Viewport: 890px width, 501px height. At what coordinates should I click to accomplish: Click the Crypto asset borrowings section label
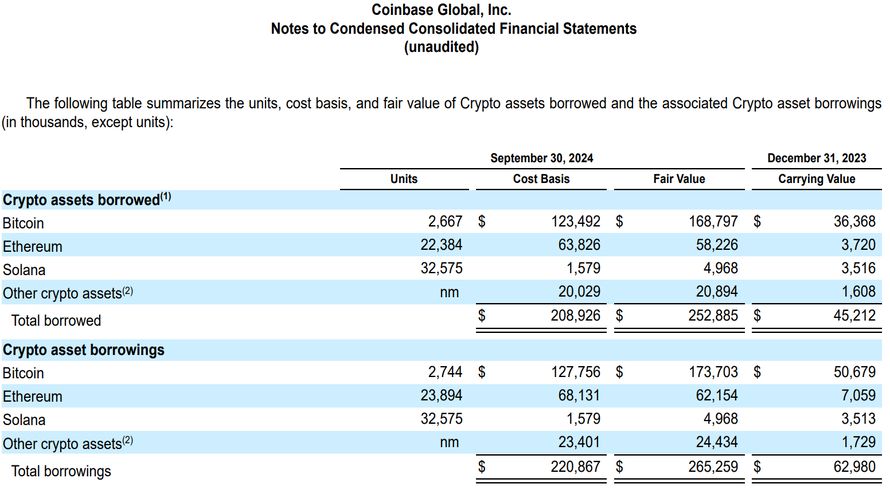click(x=83, y=350)
